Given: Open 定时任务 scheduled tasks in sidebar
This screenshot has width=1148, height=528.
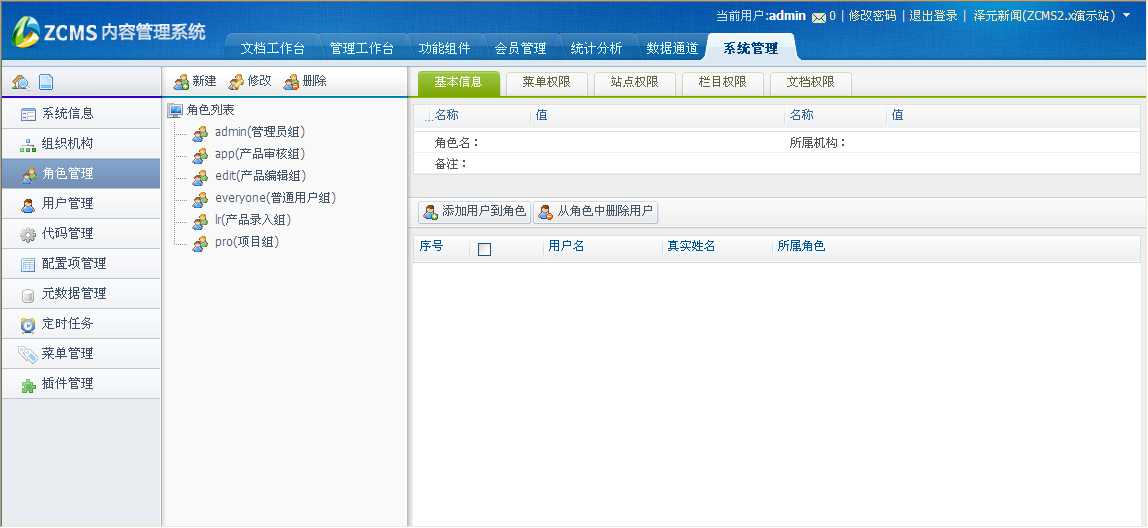Looking at the screenshot, I should (67, 324).
